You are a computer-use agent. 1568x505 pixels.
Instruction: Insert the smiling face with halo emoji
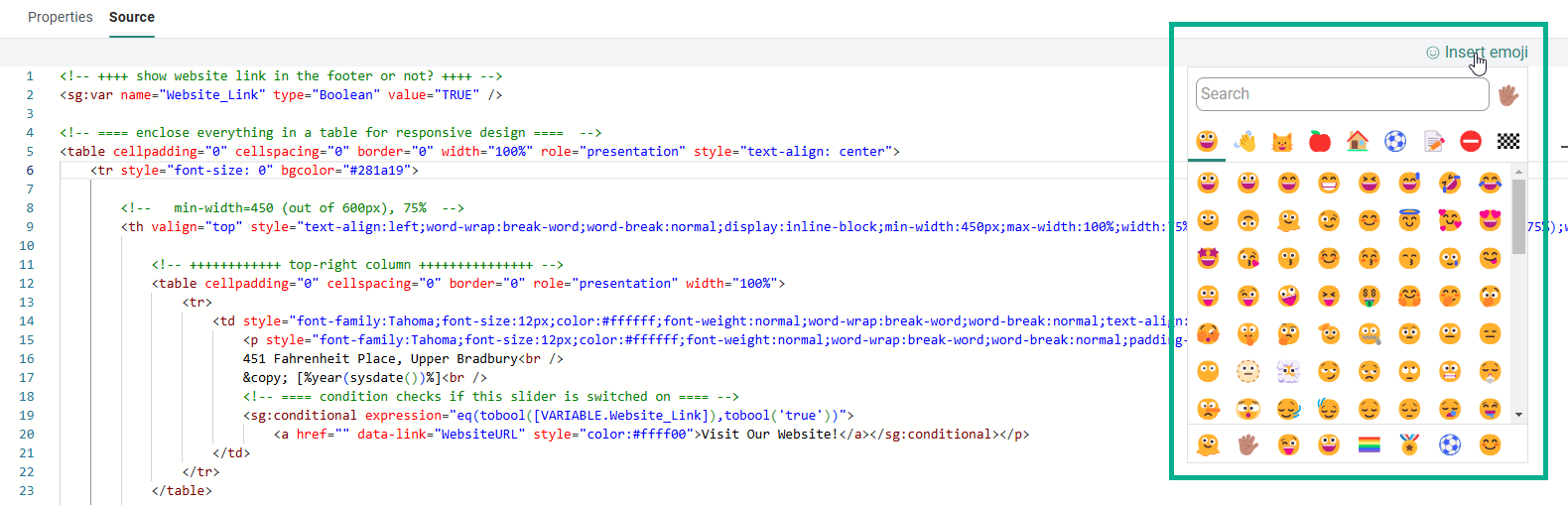click(1409, 220)
